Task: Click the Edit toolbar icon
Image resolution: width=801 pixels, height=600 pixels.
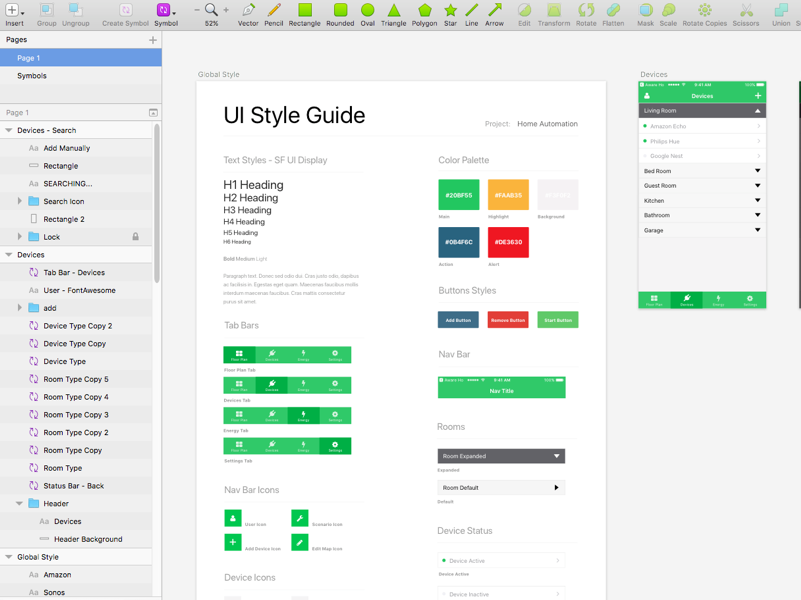Action: [524, 10]
